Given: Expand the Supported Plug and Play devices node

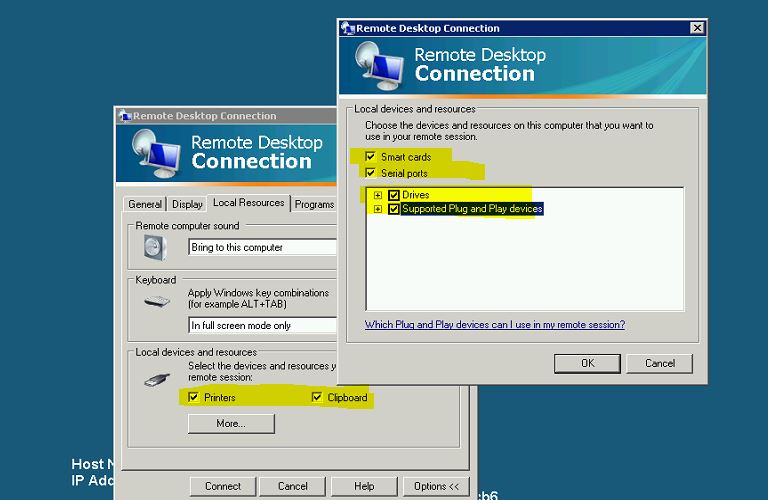Looking at the screenshot, I should pos(378,209).
